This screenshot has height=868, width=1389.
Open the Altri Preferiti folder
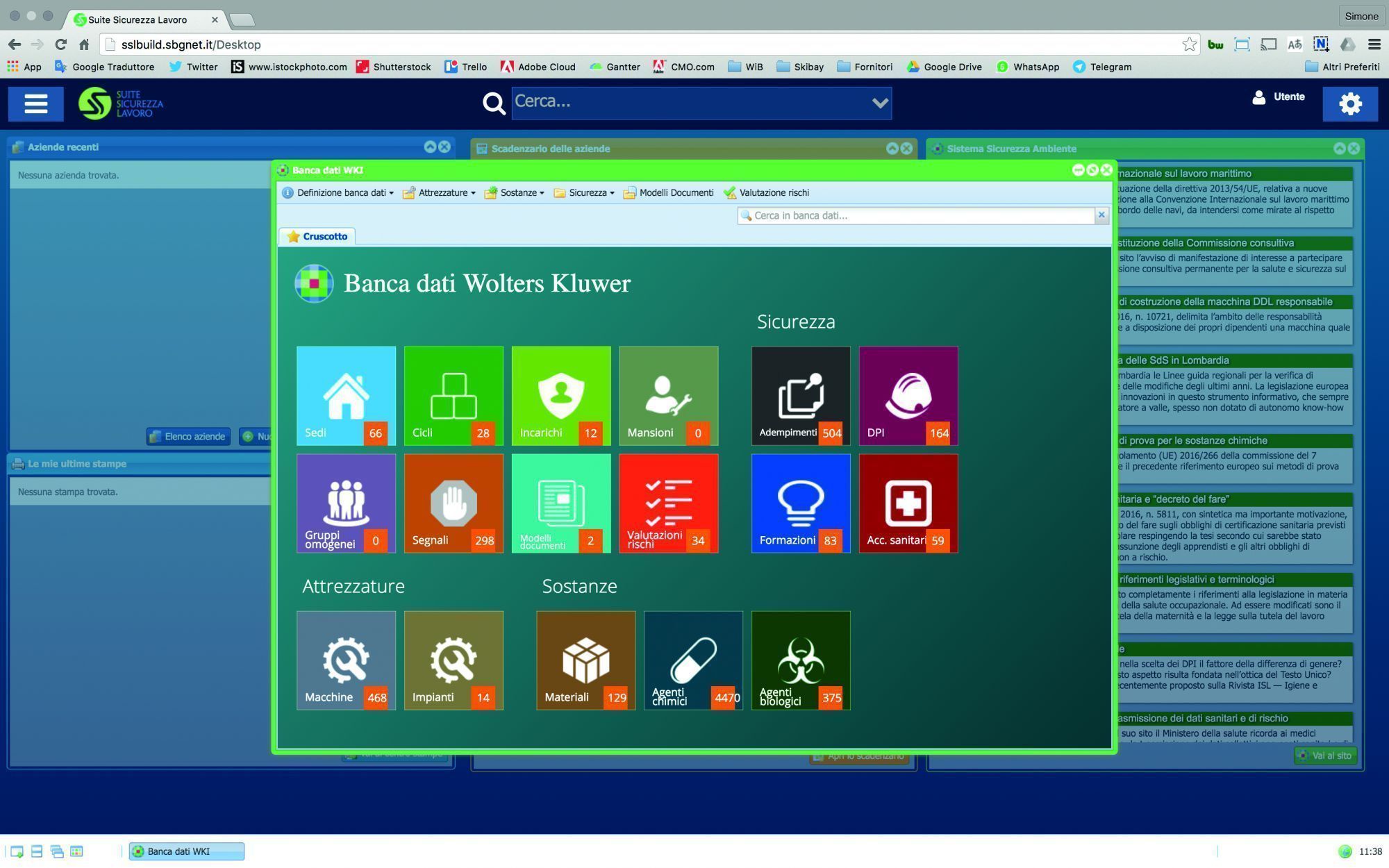click(1342, 67)
